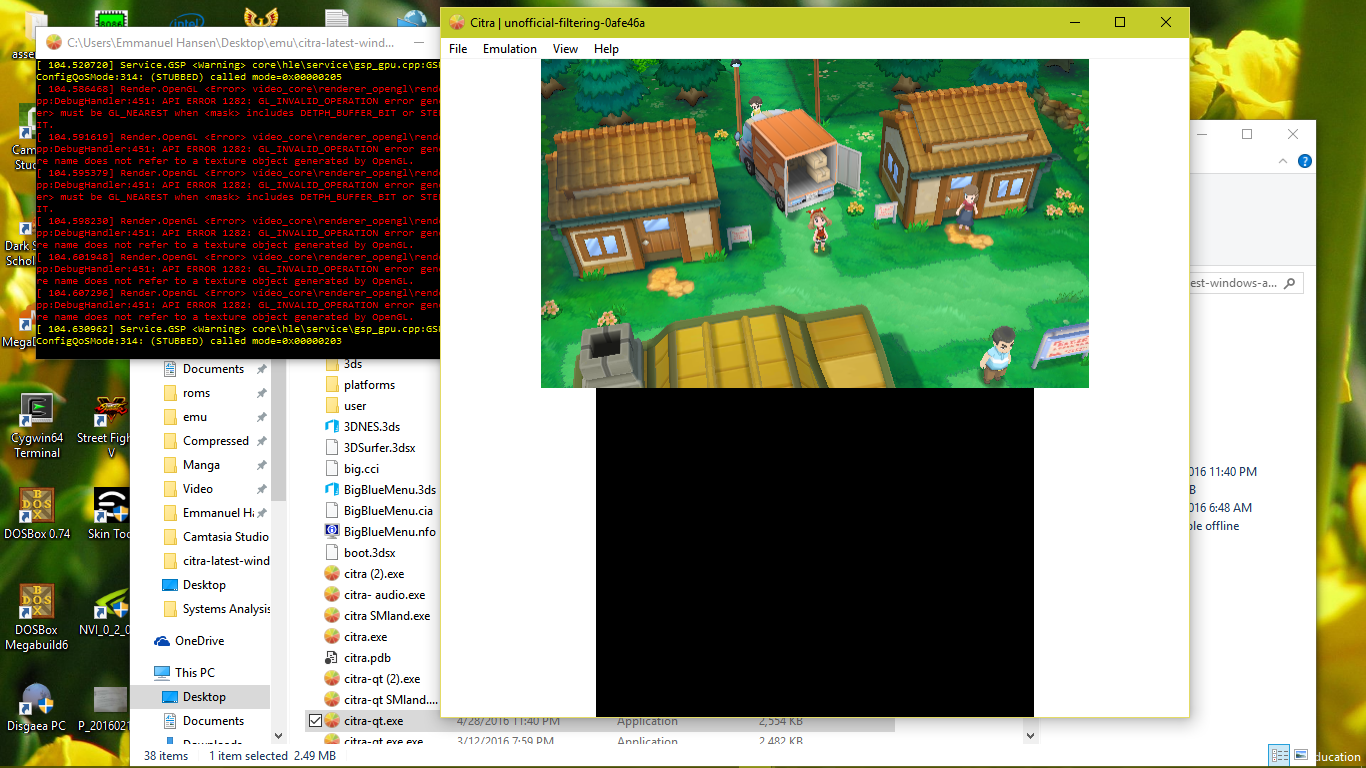Click "1 item selected" in status bar
This screenshot has width=1366, height=768.
pos(247,756)
